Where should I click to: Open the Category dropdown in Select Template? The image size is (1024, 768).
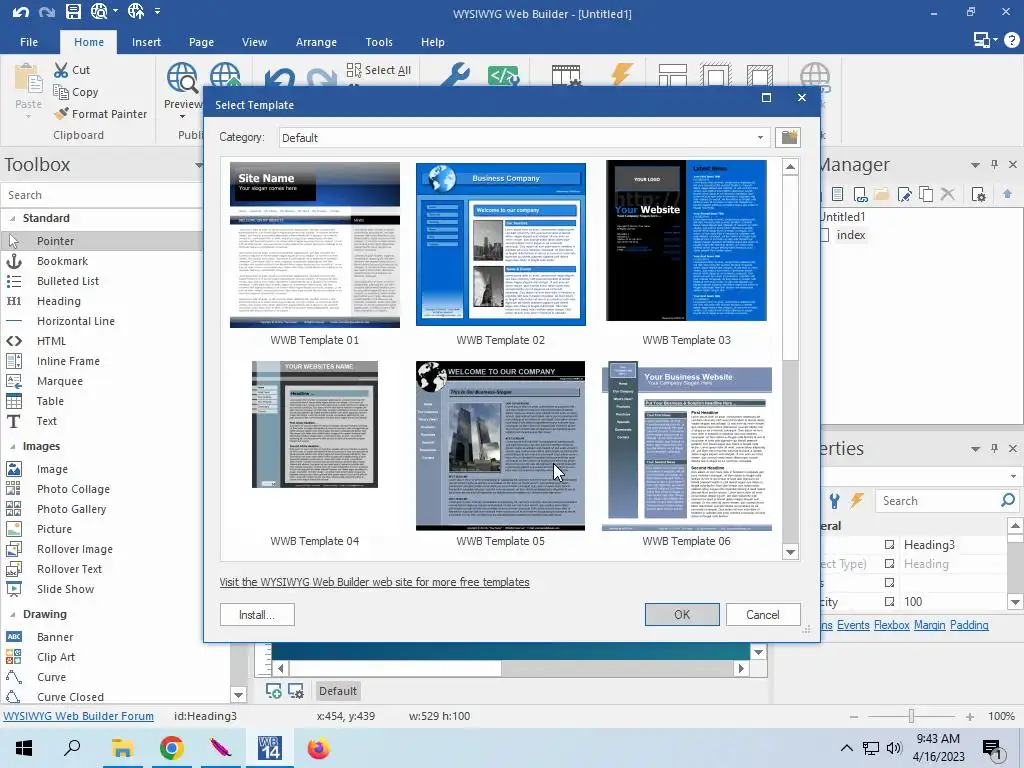pyautogui.click(x=760, y=138)
